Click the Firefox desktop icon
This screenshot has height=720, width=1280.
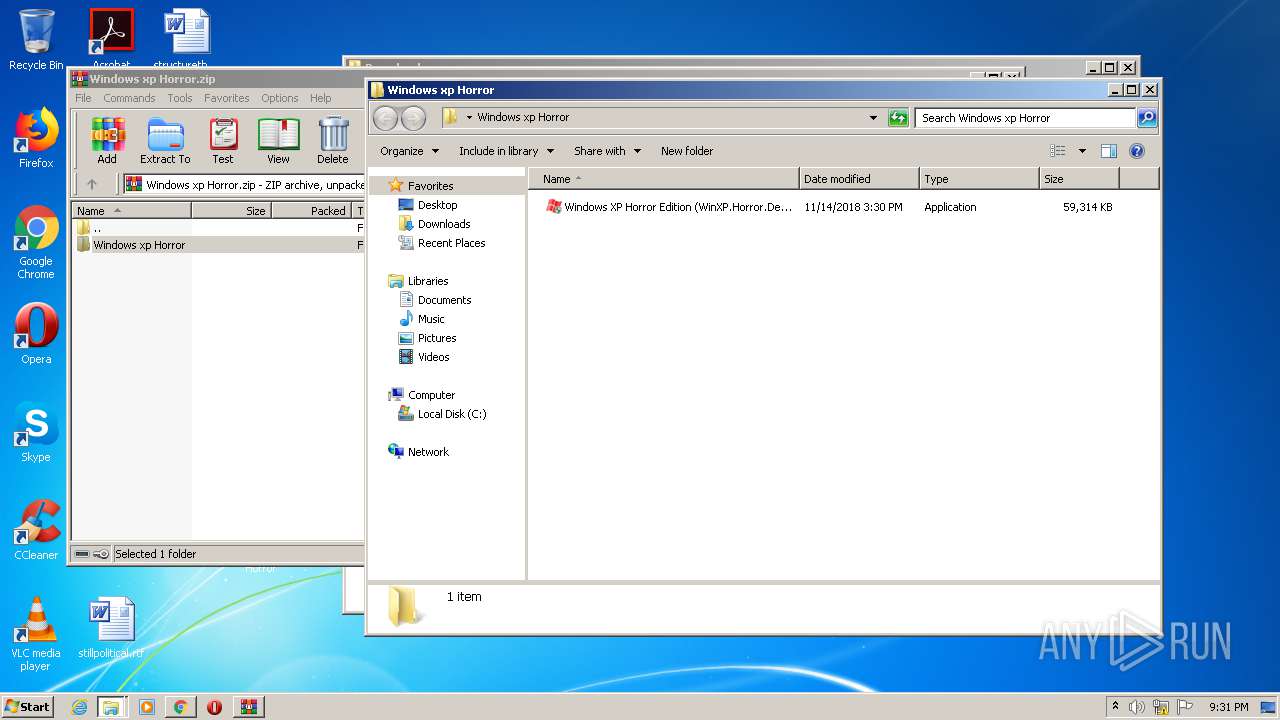tap(36, 138)
